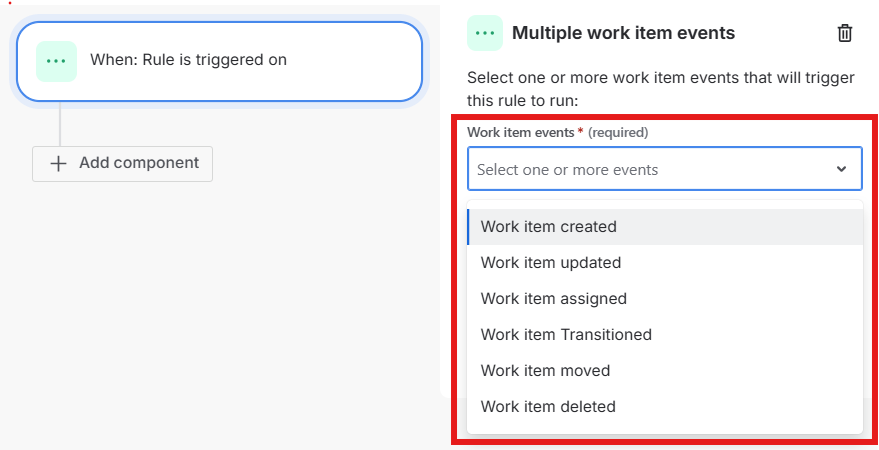Click the green trigger icon in the rule card
The height and width of the screenshot is (450, 879).
click(56, 61)
